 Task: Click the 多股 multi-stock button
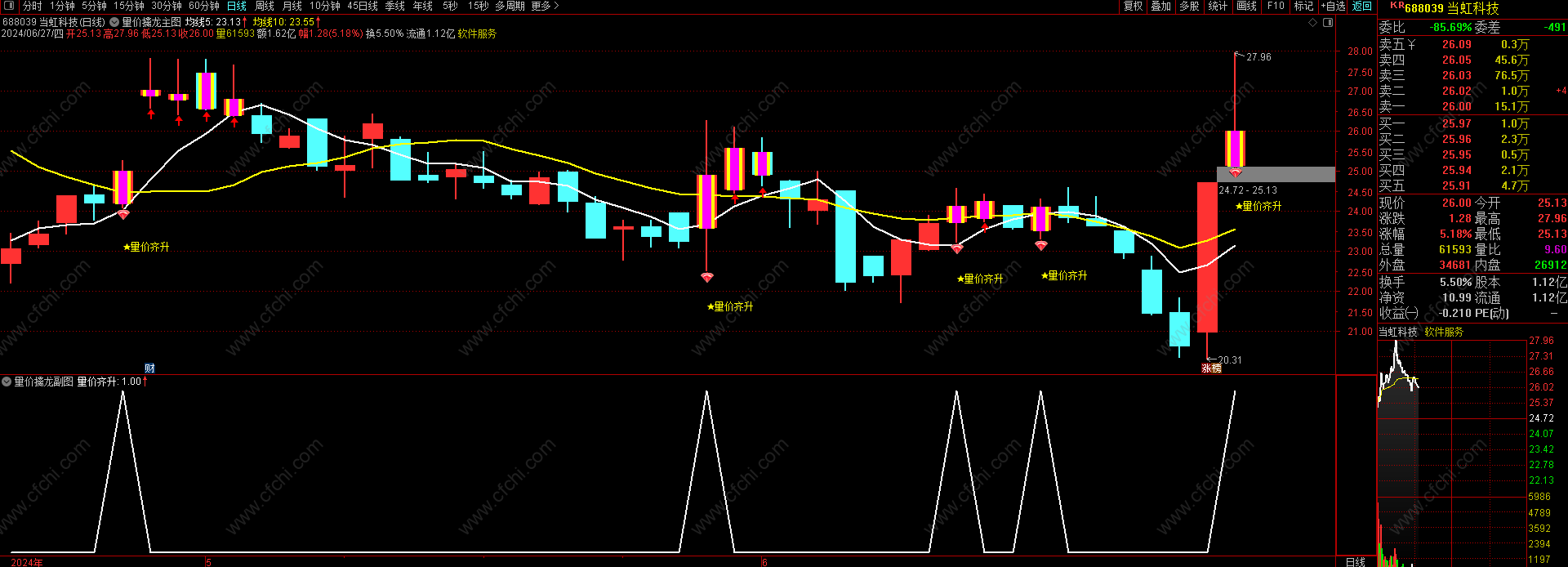coord(1189,6)
